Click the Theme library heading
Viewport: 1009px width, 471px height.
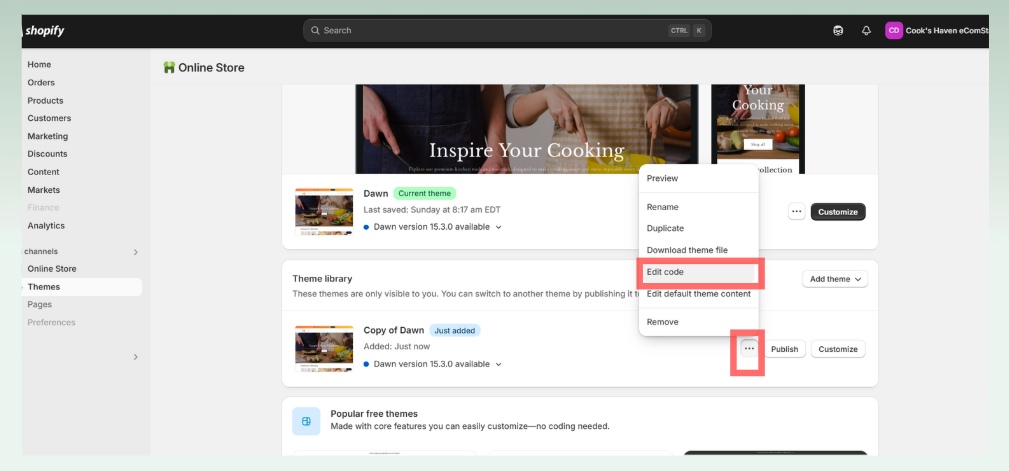322,279
